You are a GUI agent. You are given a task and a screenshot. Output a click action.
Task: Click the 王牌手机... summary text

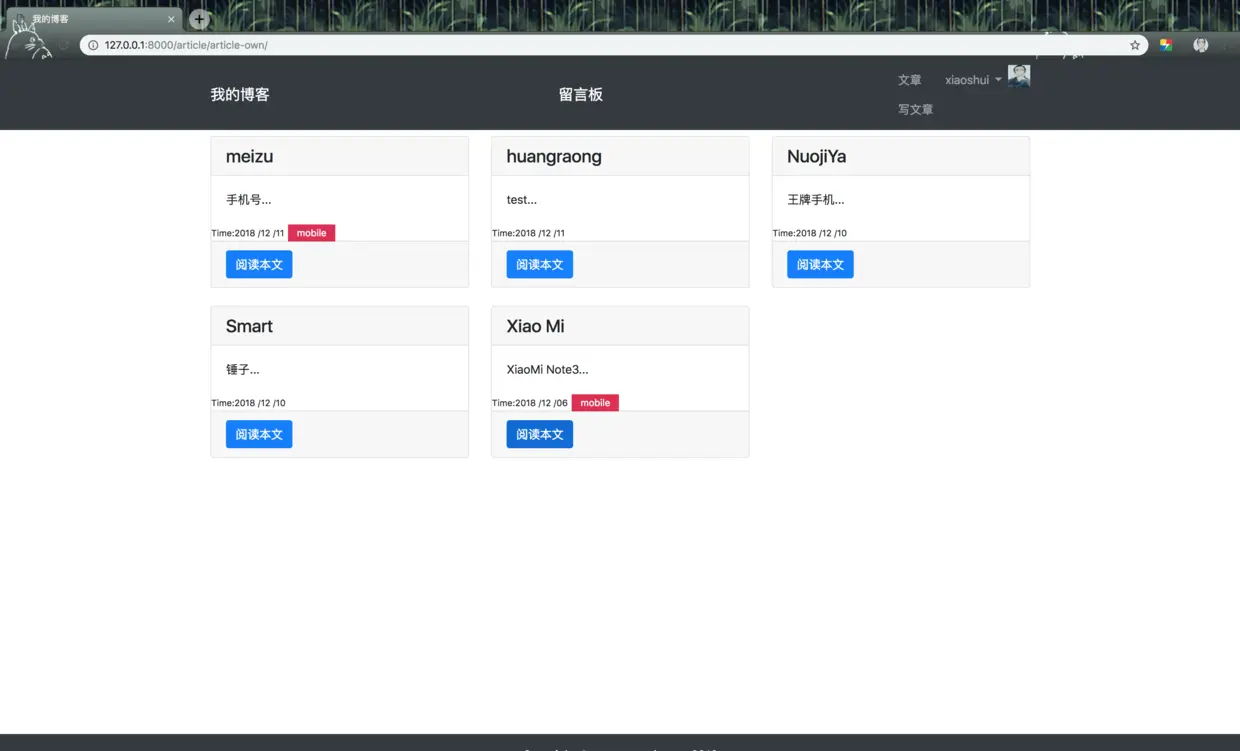(x=816, y=200)
